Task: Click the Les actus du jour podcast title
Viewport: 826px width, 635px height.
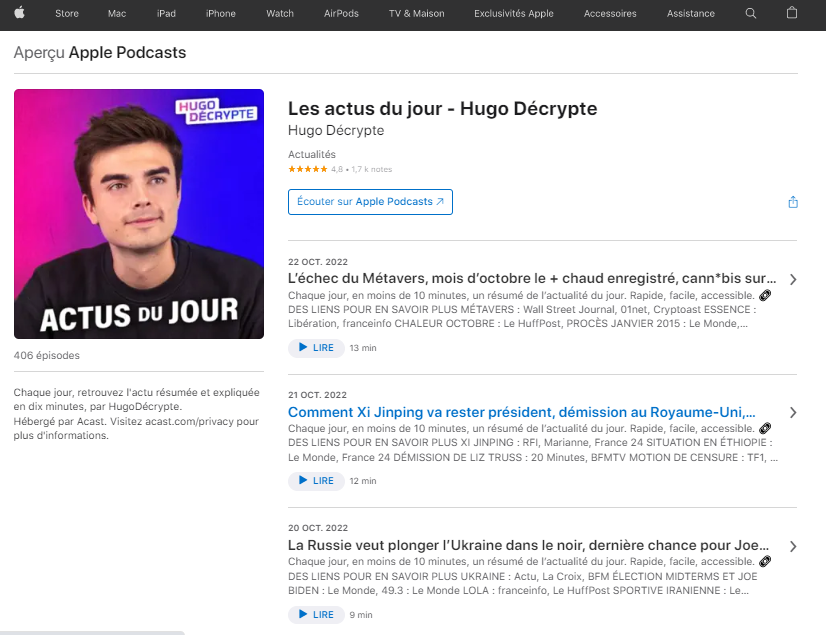Action: (x=442, y=109)
